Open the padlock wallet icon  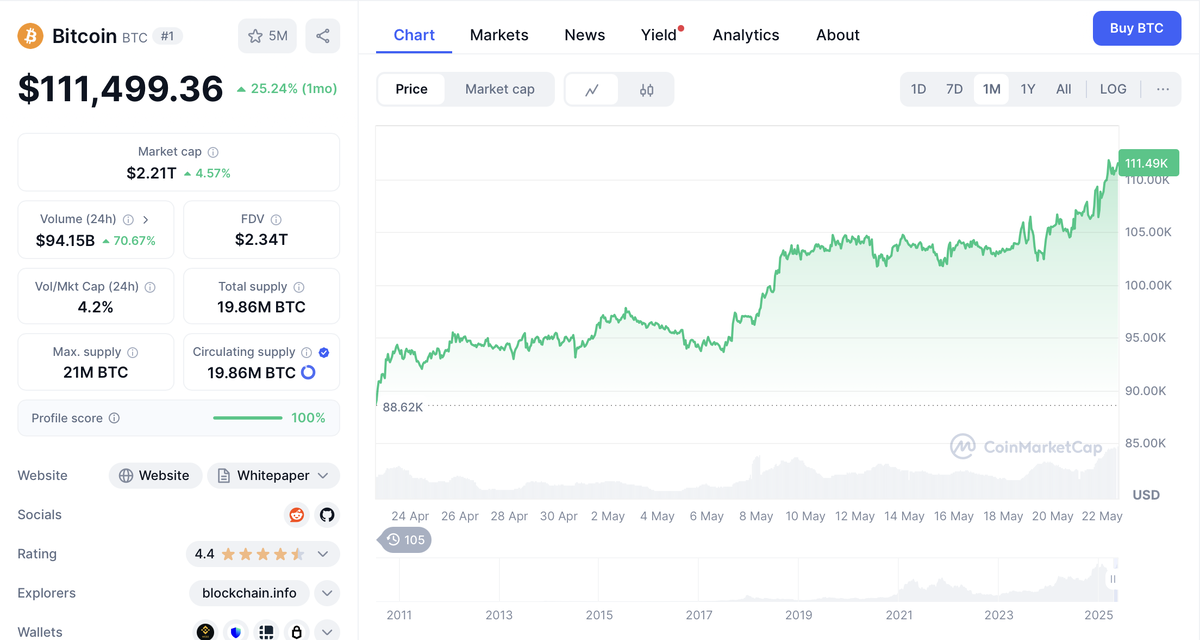[297, 632]
